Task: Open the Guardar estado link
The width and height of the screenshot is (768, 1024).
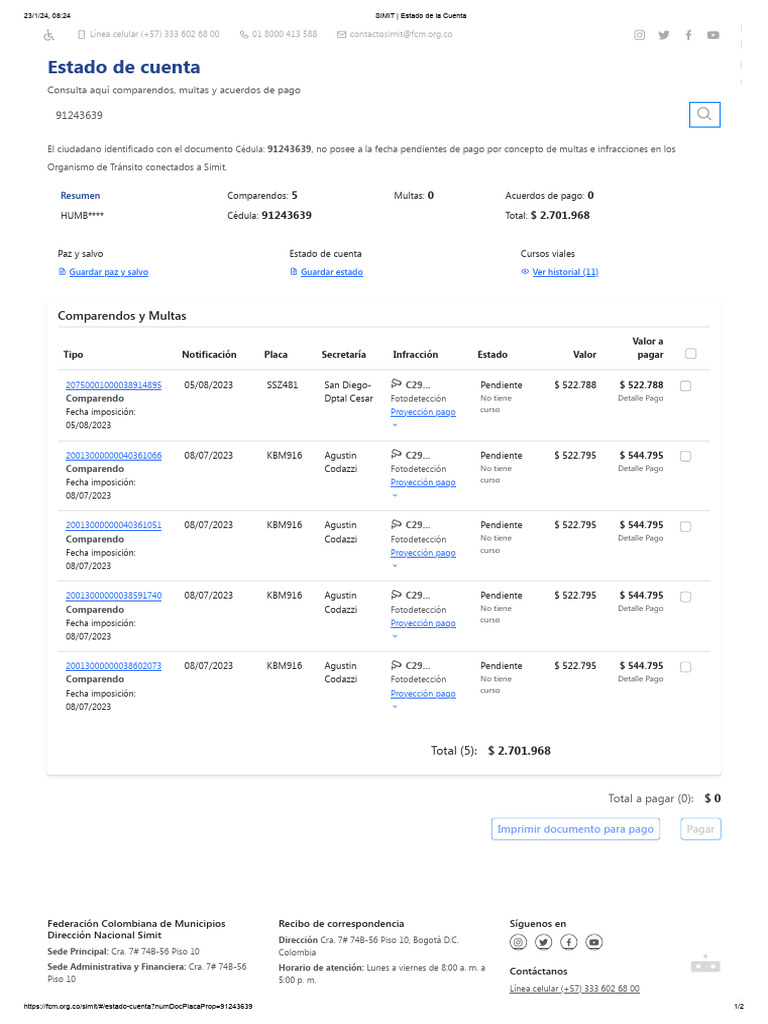Action: tap(332, 272)
